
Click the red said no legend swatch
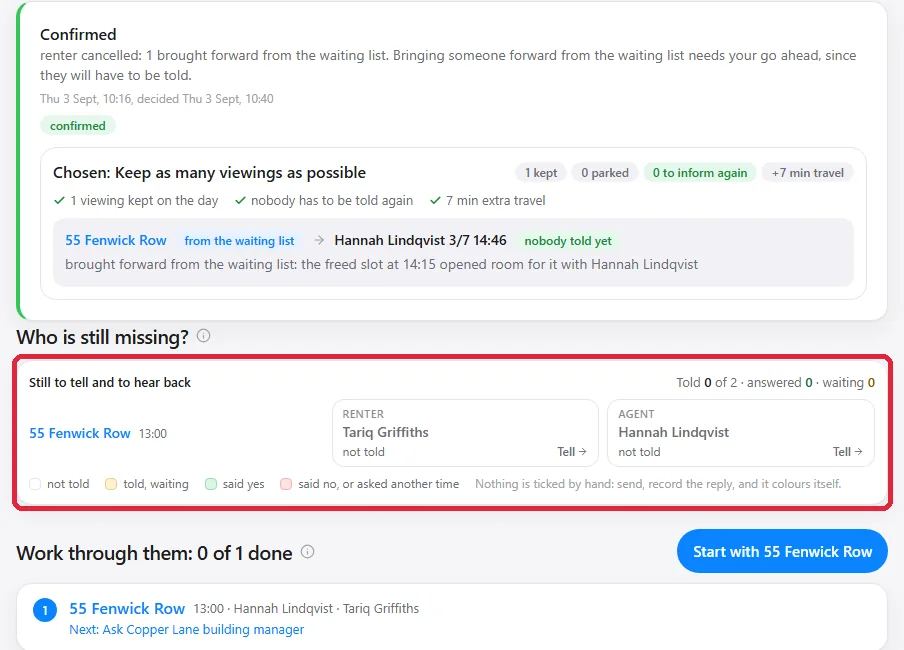(286, 484)
